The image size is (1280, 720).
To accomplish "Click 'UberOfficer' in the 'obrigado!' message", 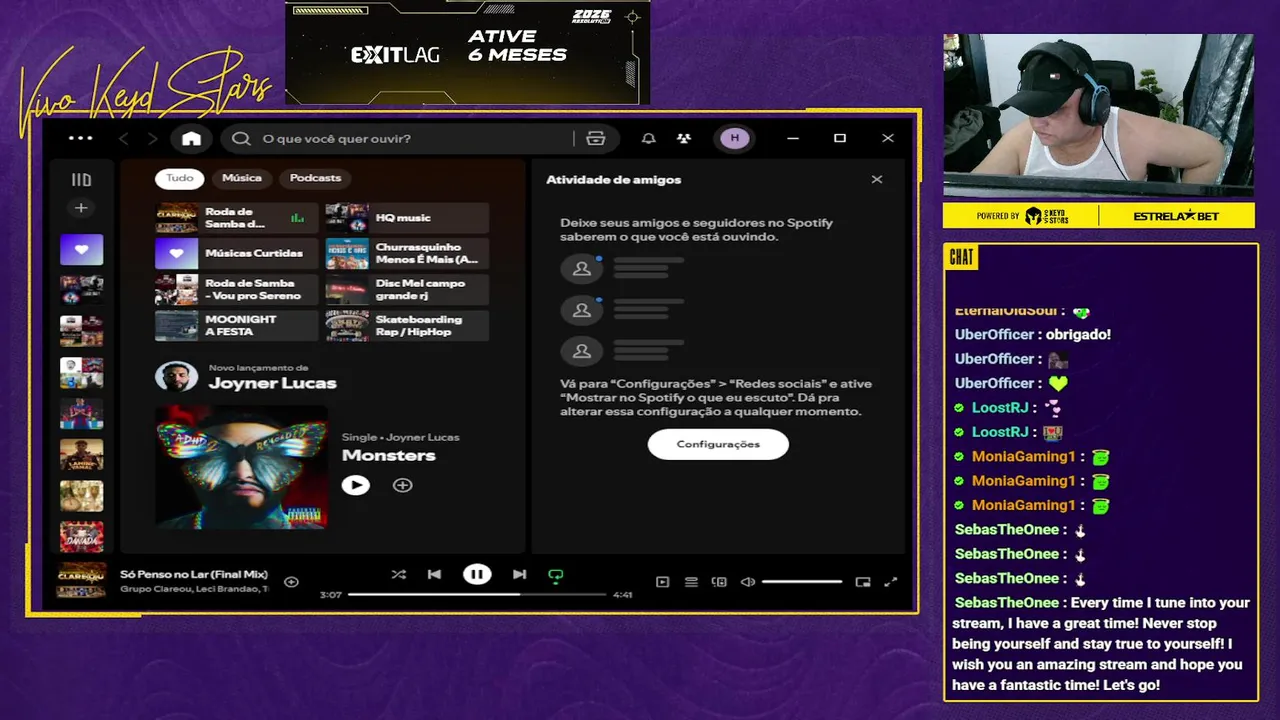I will [x=994, y=335].
